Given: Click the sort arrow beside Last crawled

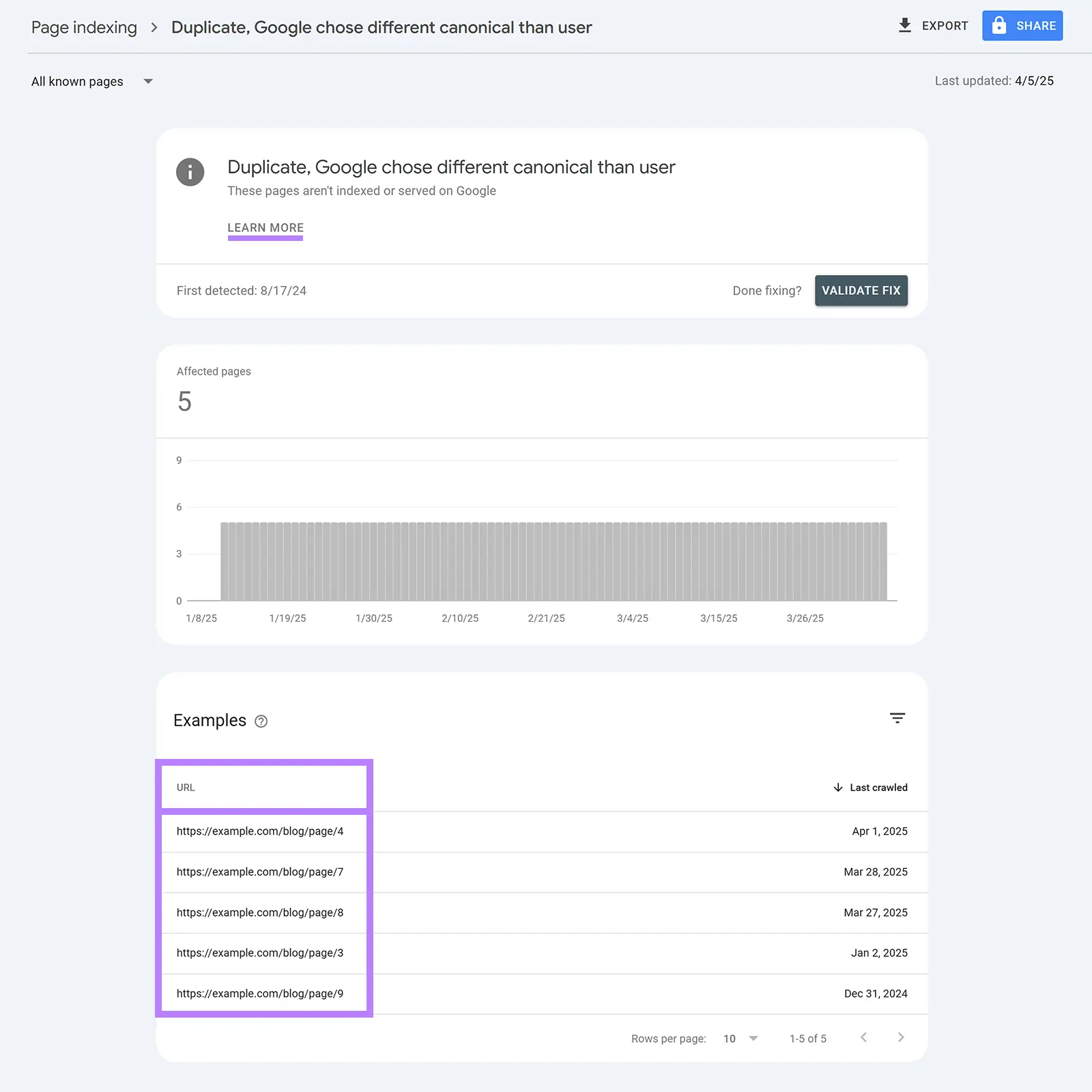Looking at the screenshot, I should pos(837,787).
